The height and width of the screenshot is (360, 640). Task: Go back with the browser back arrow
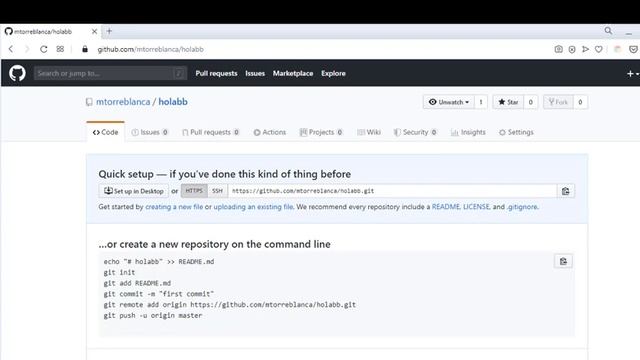[11, 49]
